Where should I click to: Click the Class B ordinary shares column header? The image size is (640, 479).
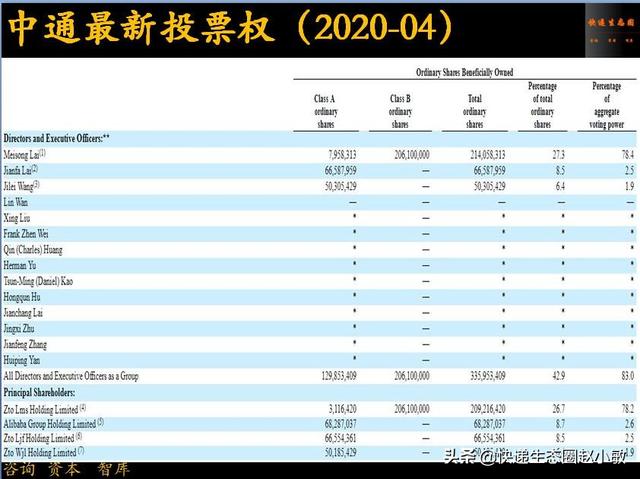pos(400,111)
